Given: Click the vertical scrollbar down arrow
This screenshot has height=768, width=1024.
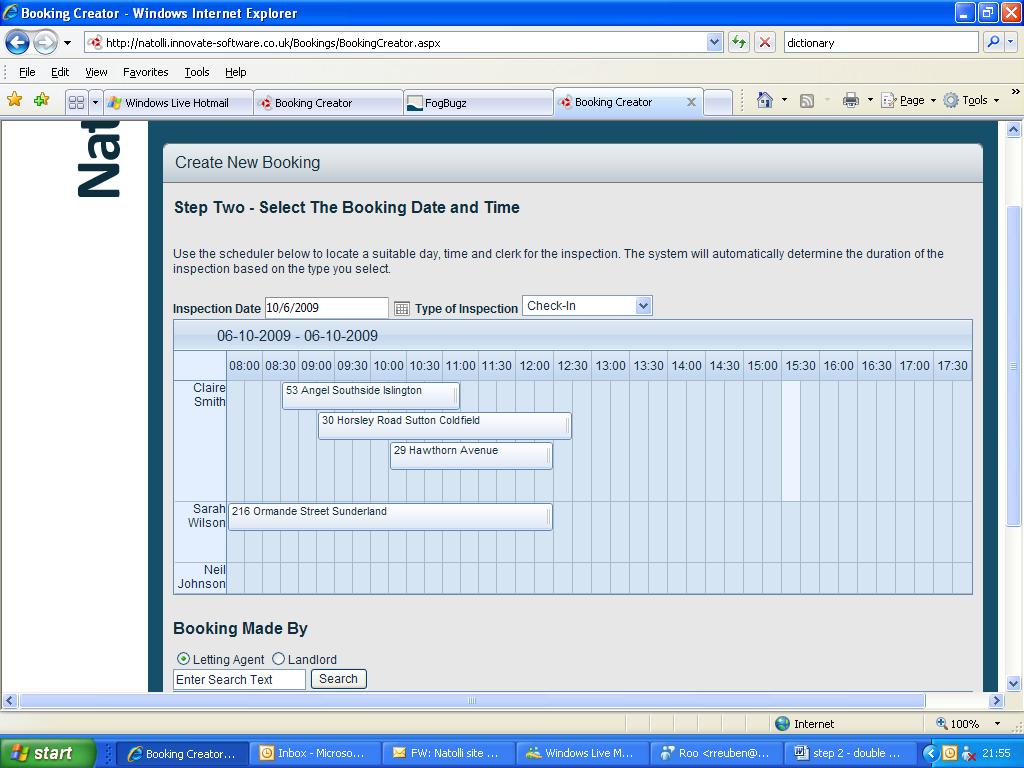Looking at the screenshot, I should [x=1014, y=684].
